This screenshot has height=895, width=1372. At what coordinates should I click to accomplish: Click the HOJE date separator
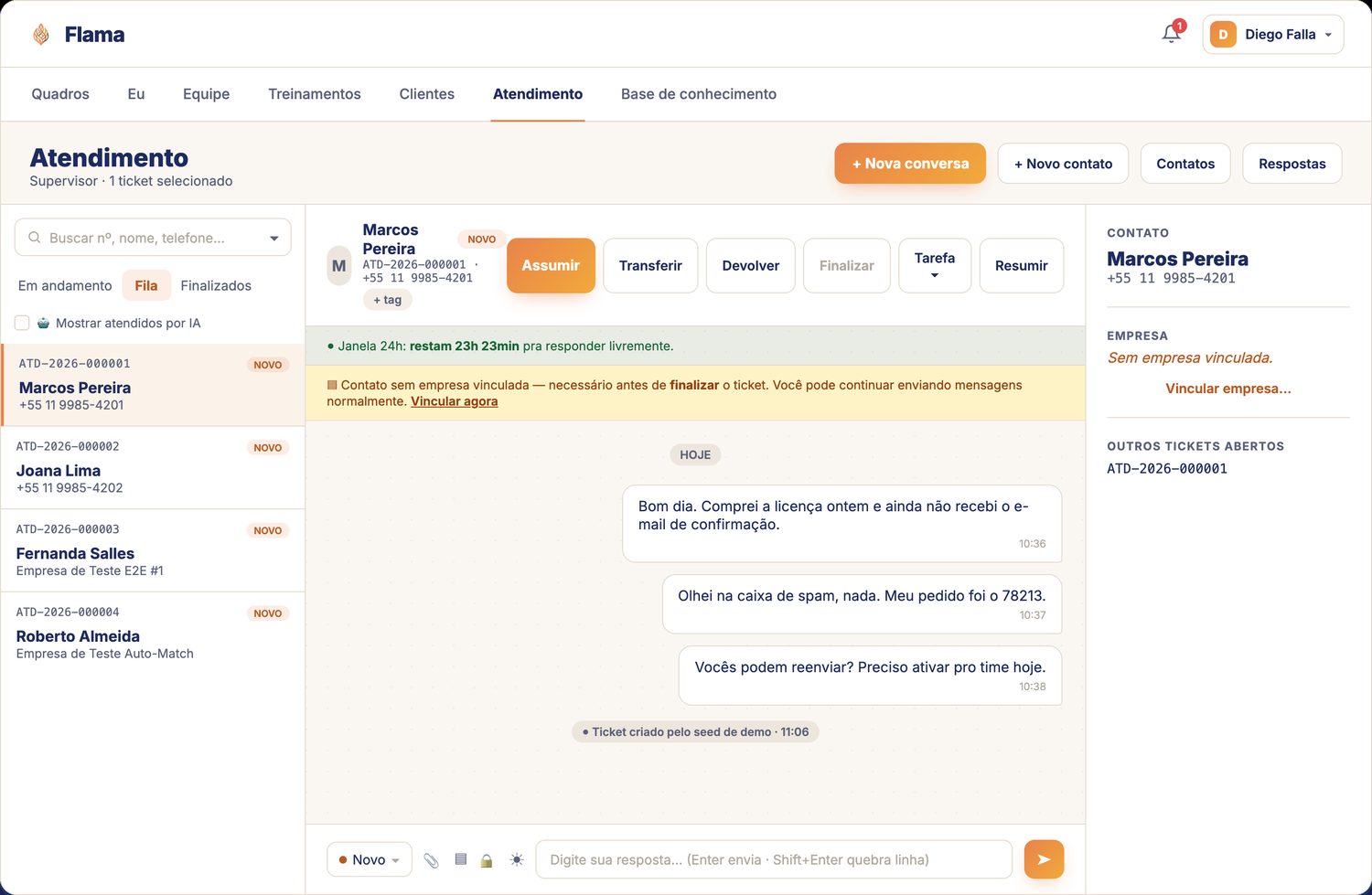695,454
